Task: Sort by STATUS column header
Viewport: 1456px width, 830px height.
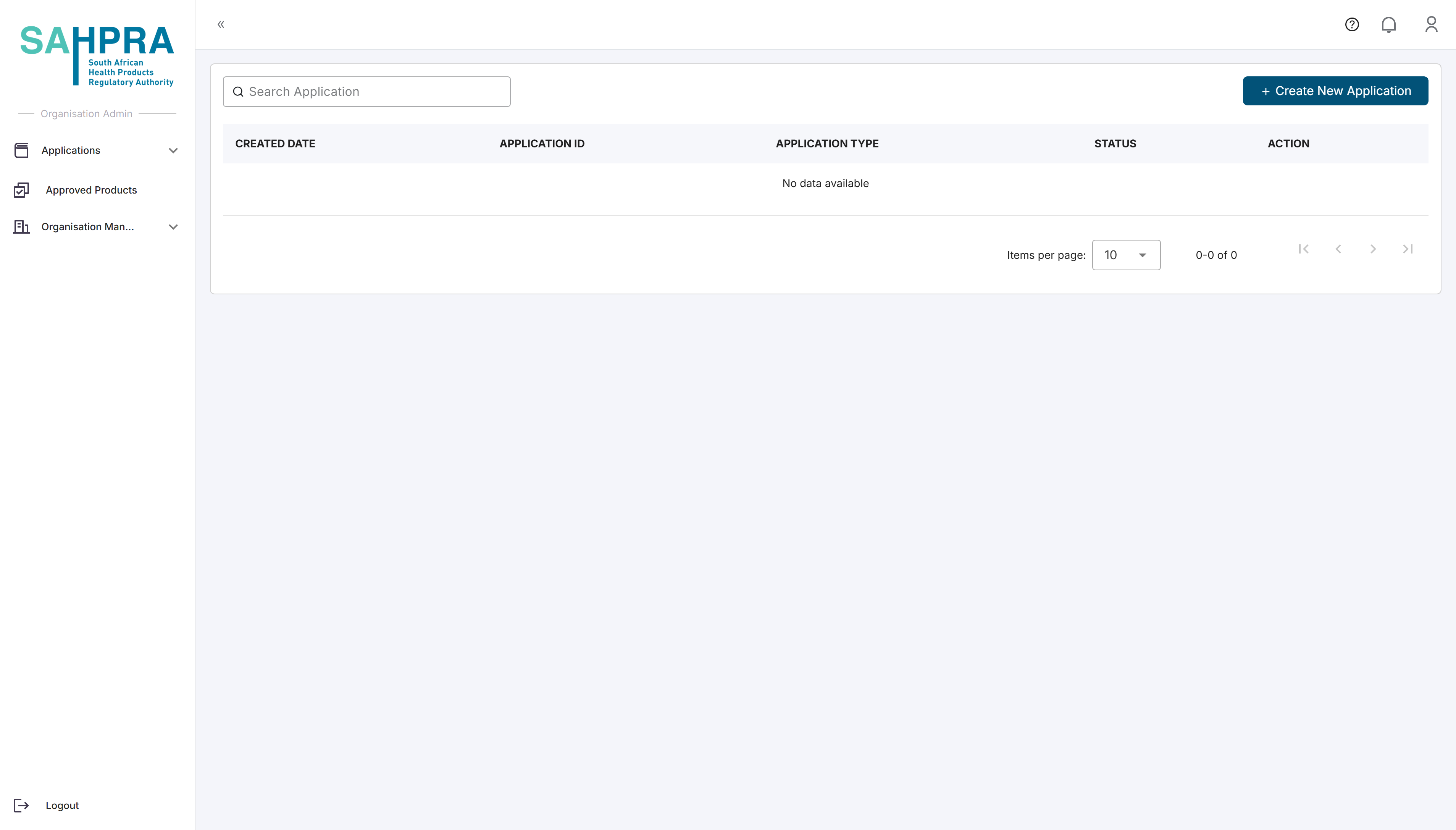Action: click(x=1115, y=144)
